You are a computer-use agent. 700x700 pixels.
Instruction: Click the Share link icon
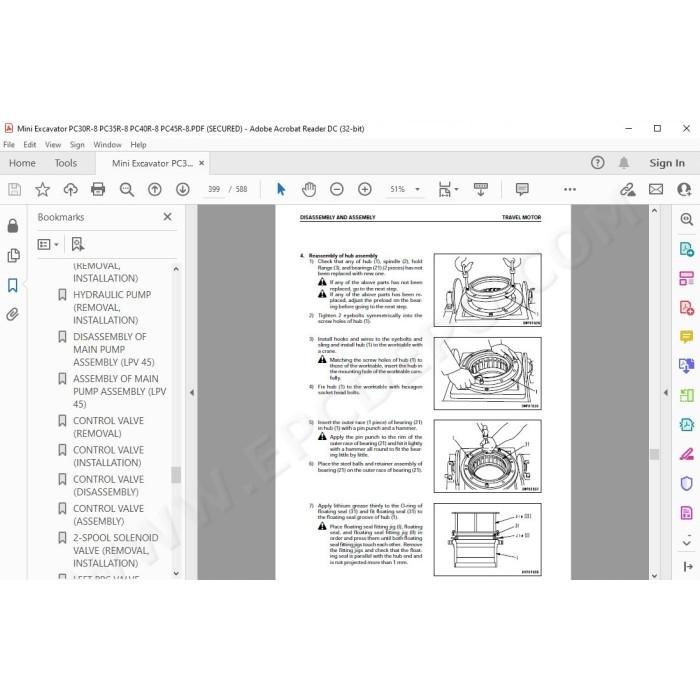[627, 189]
